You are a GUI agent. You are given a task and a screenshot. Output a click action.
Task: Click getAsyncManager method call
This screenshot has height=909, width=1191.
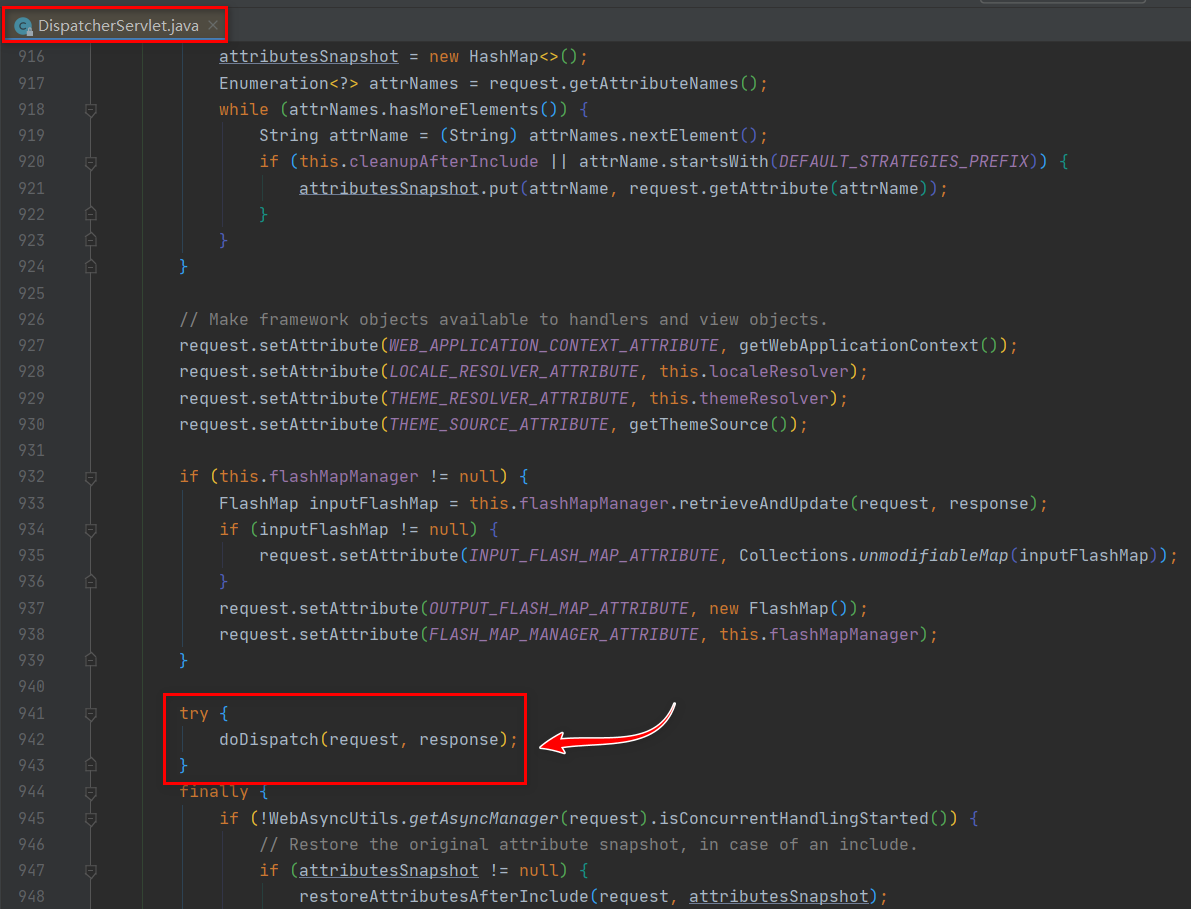pyautogui.click(x=483, y=819)
